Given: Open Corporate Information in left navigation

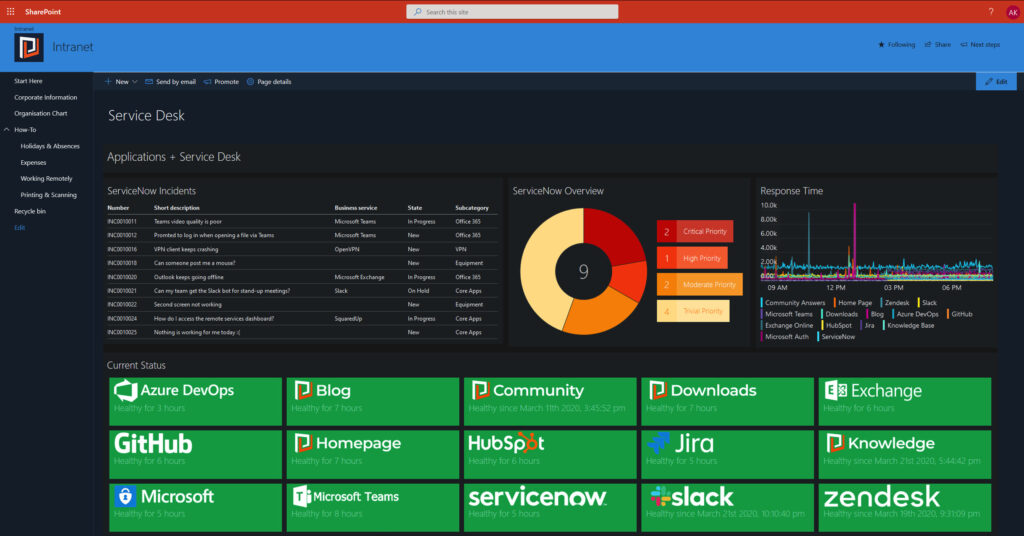Looking at the screenshot, I should [46, 97].
